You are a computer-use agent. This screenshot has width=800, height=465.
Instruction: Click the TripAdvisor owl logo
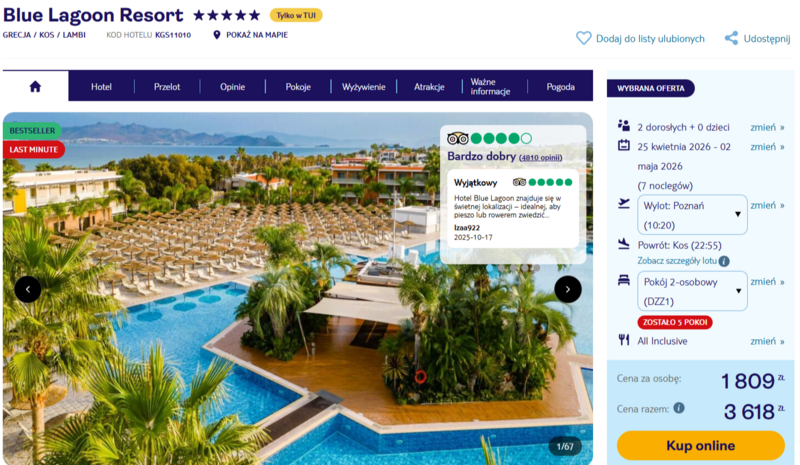coord(458,138)
